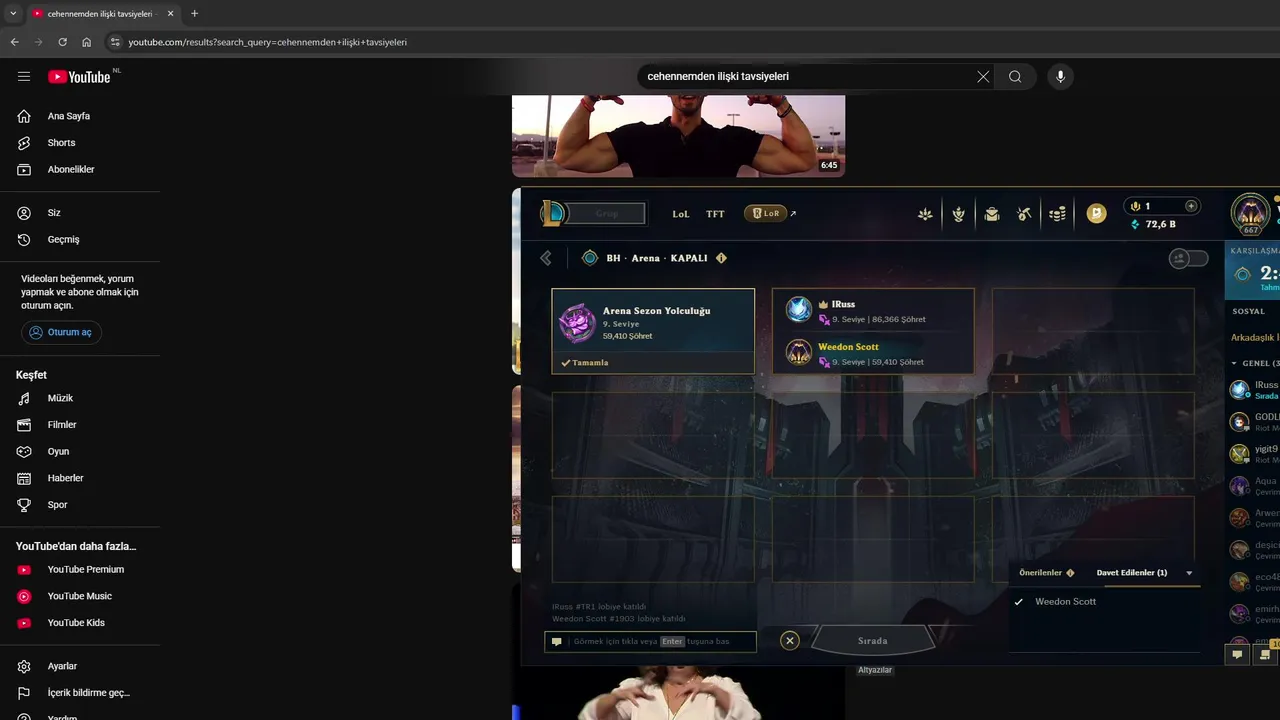Image resolution: width=1280 pixels, height=720 pixels.
Task: Open the backpack icon in client header
Action: point(992,214)
